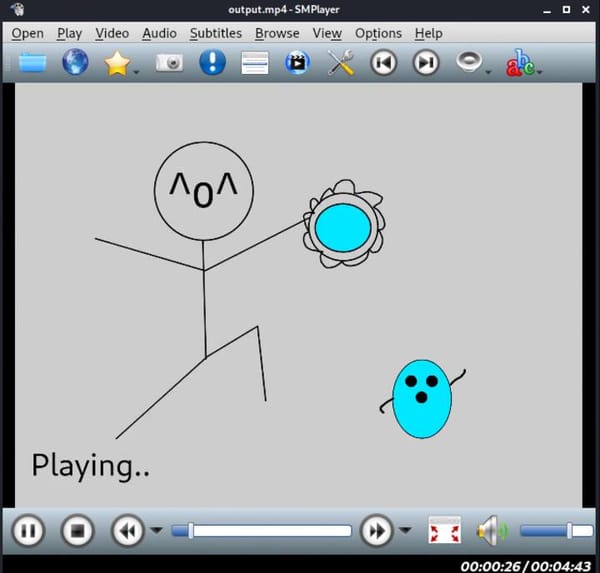The width and height of the screenshot is (600, 573).
Task: Open URL with the globe icon
Action: (75, 64)
